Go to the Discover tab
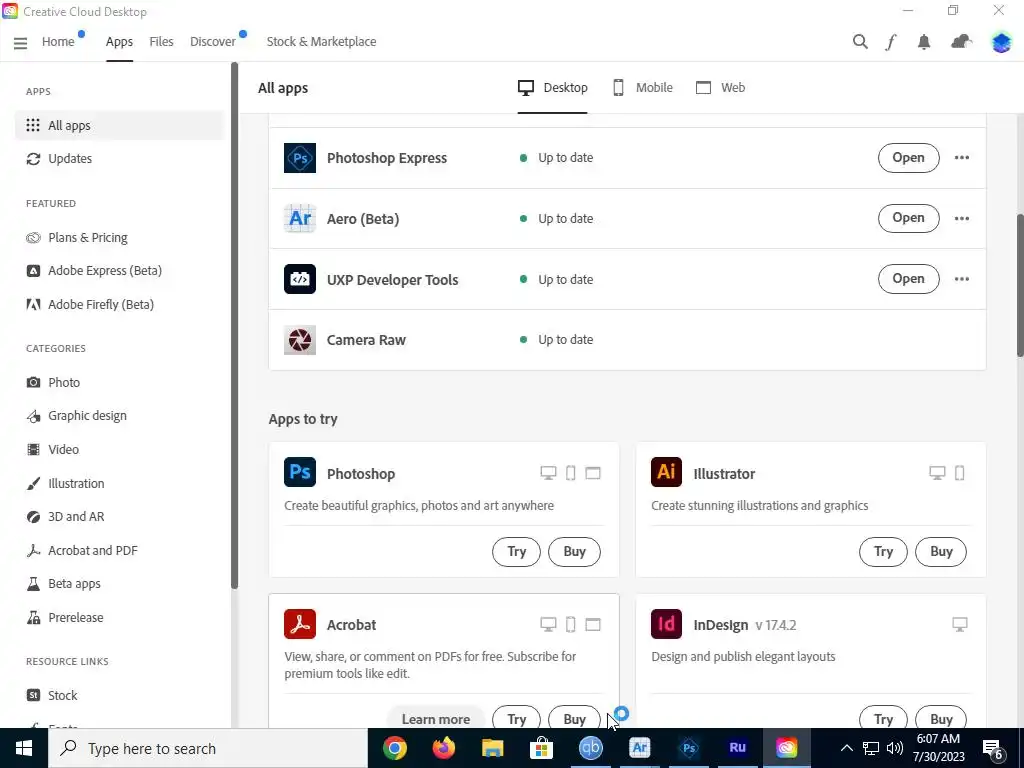1024x768 pixels. pos(213,42)
